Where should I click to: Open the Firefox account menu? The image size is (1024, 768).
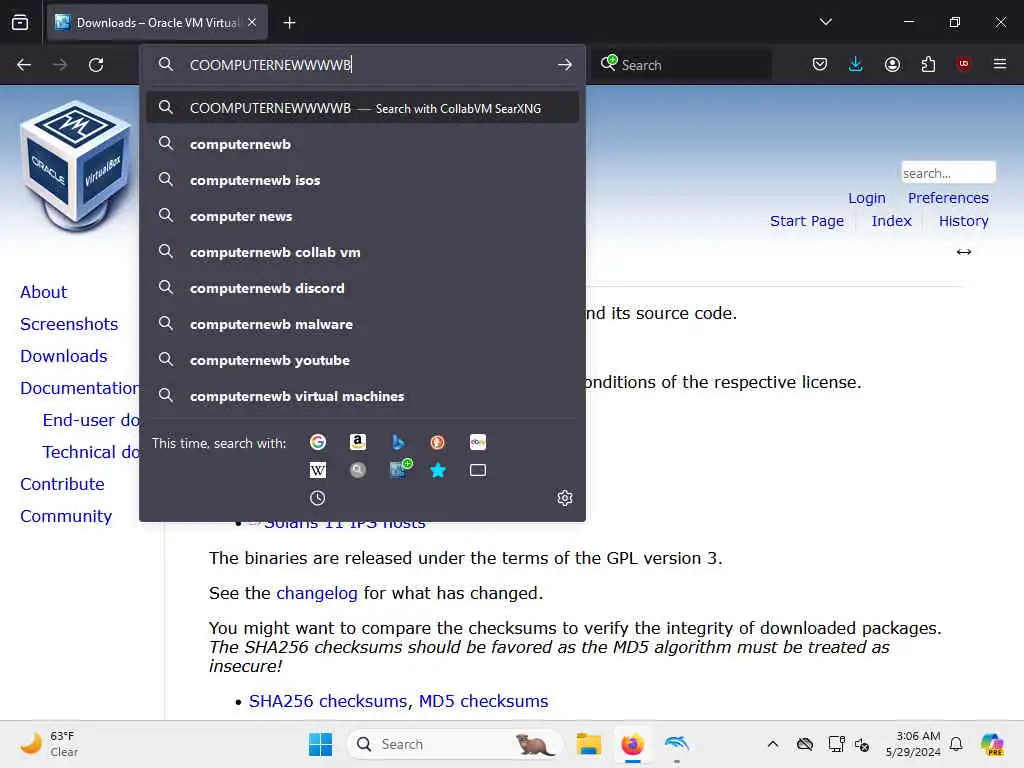(892, 64)
